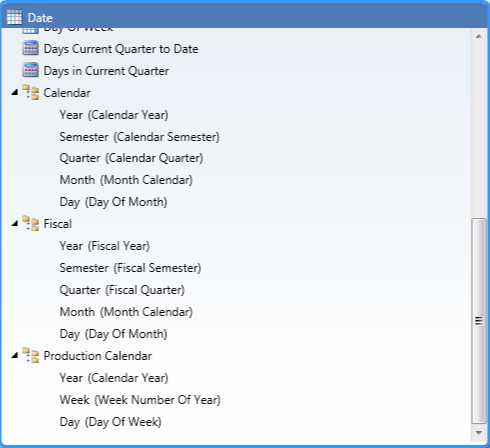The image size is (490, 448).
Task: Click the Days Current Quarter to Date measure icon
Action: point(30,48)
